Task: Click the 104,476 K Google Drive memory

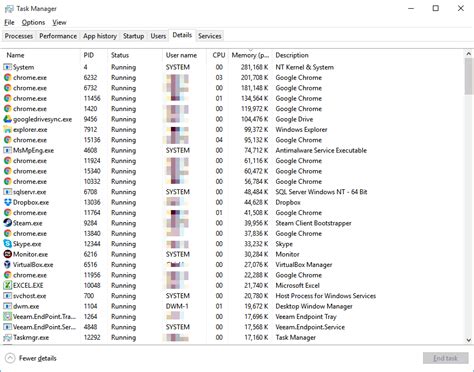Action: (x=254, y=119)
